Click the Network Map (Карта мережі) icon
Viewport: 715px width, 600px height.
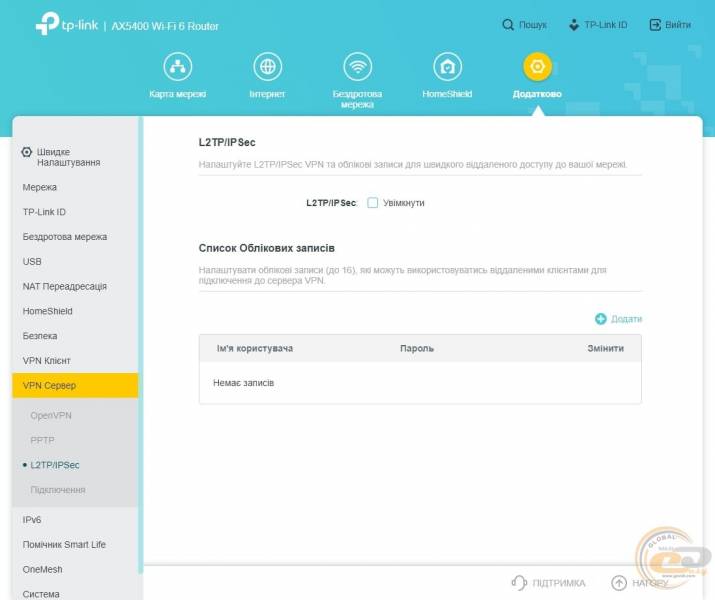click(x=178, y=67)
